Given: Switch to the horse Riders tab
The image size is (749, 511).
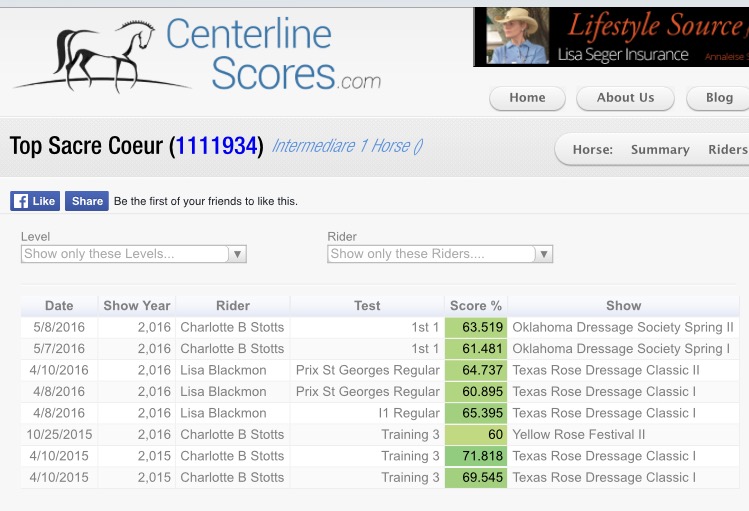Looking at the screenshot, I should (728, 150).
